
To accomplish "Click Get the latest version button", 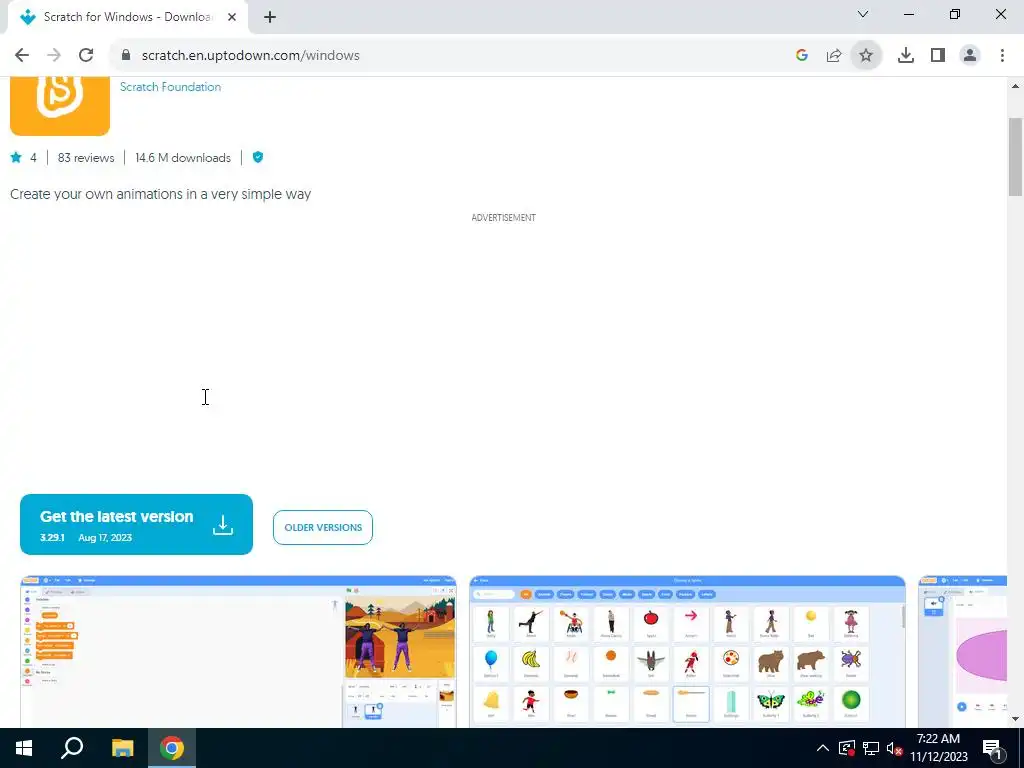I will click(136, 524).
